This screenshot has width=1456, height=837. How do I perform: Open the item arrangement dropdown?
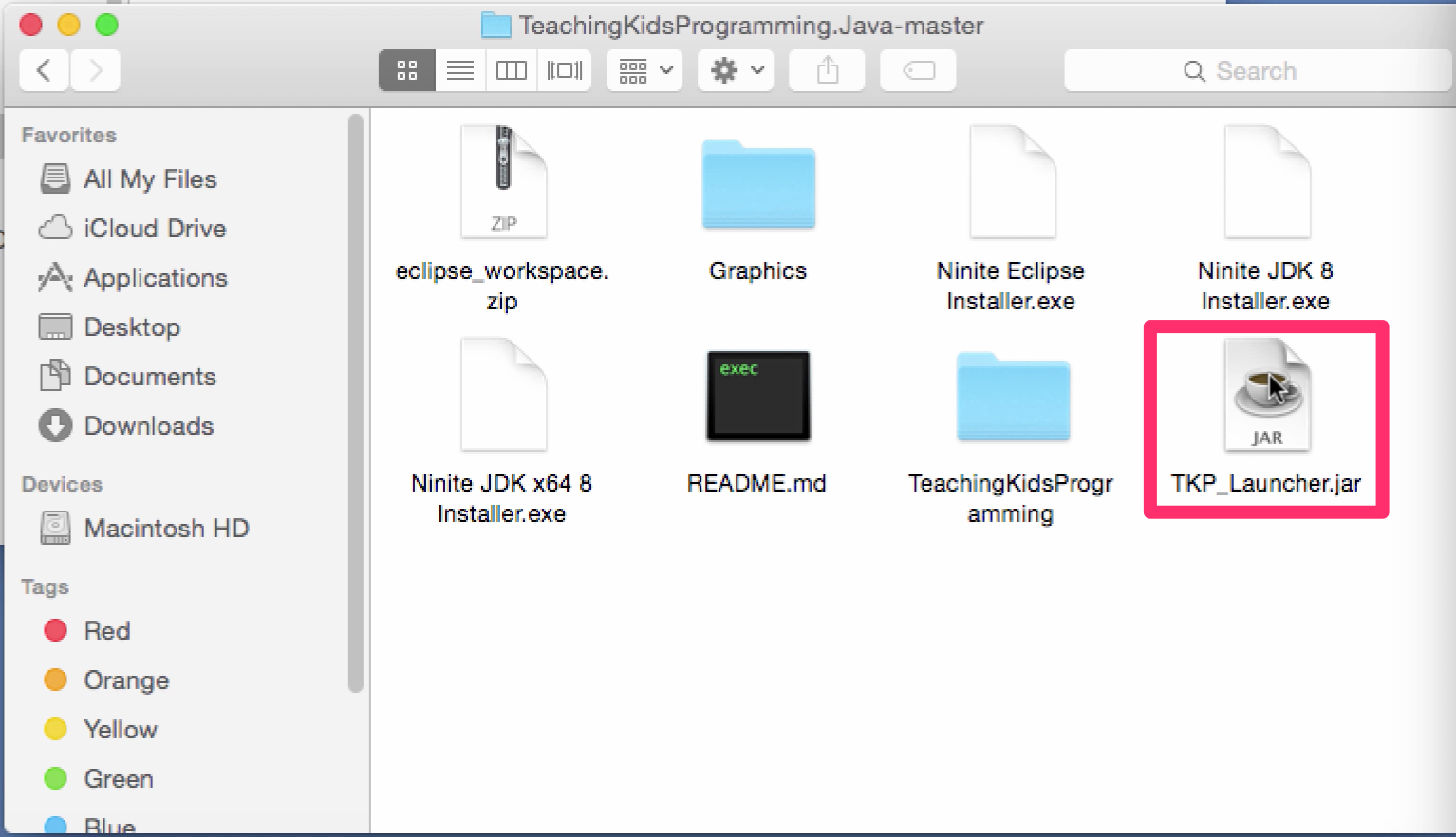[x=644, y=70]
